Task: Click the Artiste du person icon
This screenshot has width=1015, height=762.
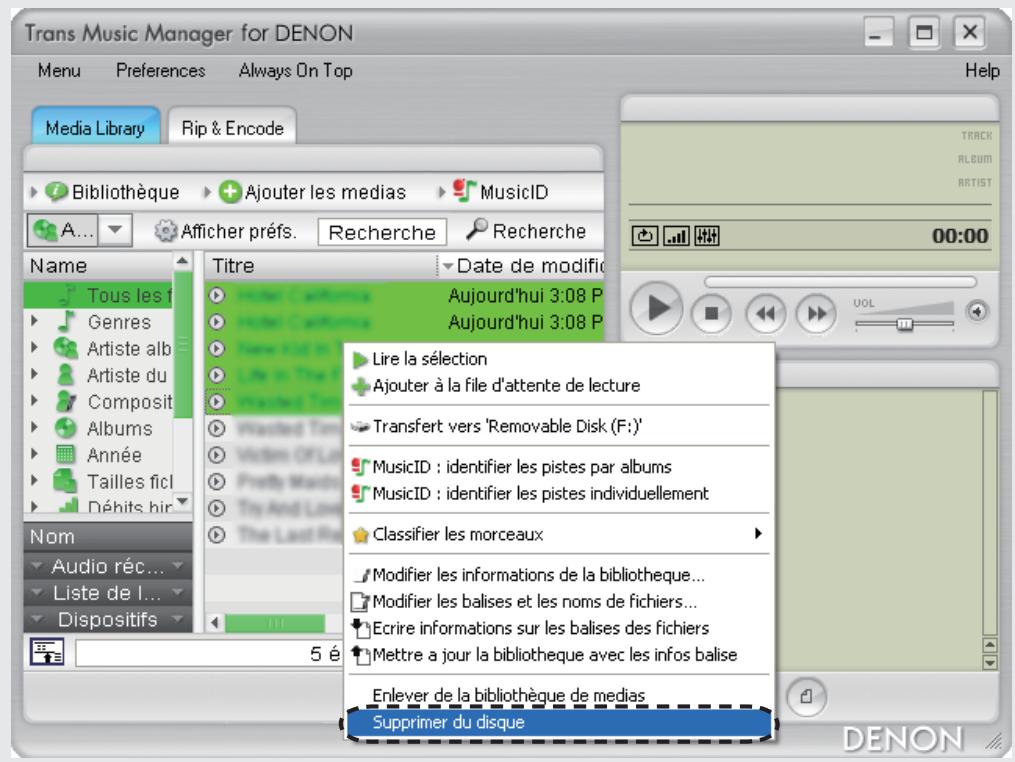Action: point(65,375)
